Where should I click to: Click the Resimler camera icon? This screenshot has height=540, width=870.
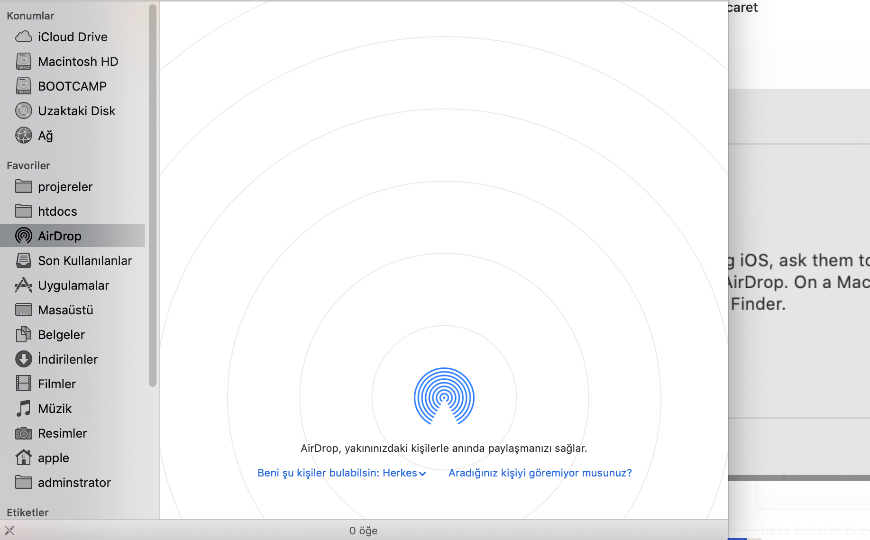pyautogui.click(x=23, y=433)
